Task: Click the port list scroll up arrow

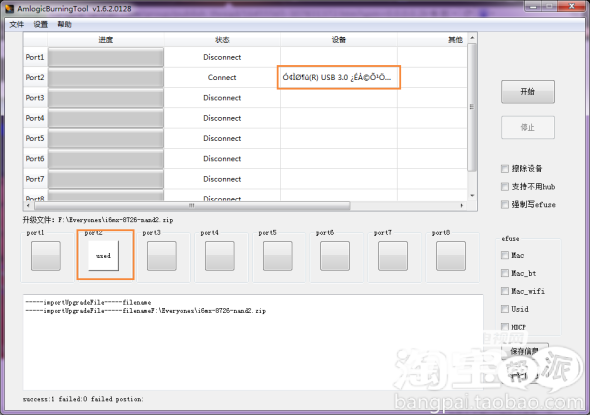Action: pos(472,38)
